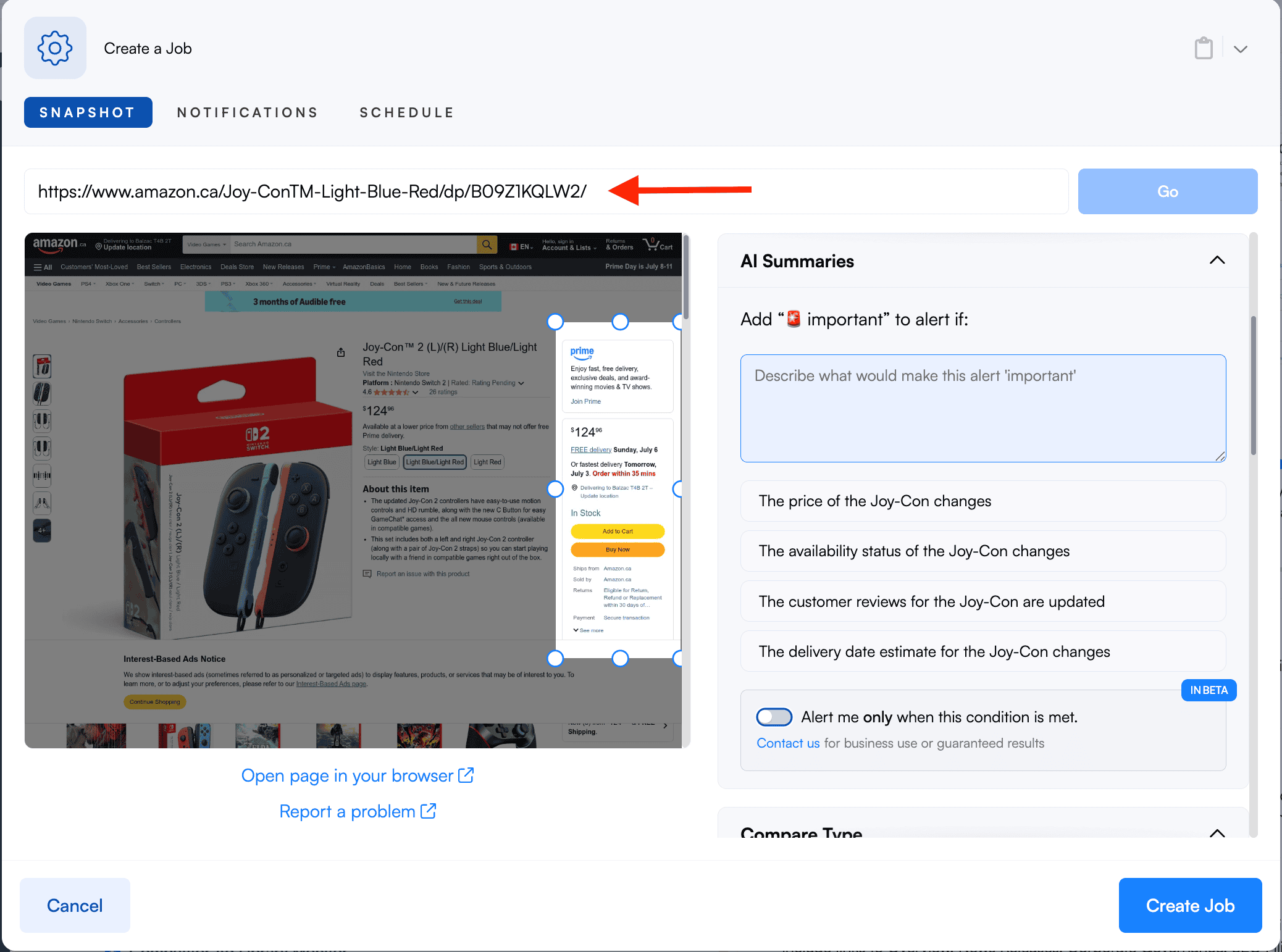Open the Amazon 'All' hamburger menu in snapshot
The height and width of the screenshot is (952, 1282).
(43, 267)
